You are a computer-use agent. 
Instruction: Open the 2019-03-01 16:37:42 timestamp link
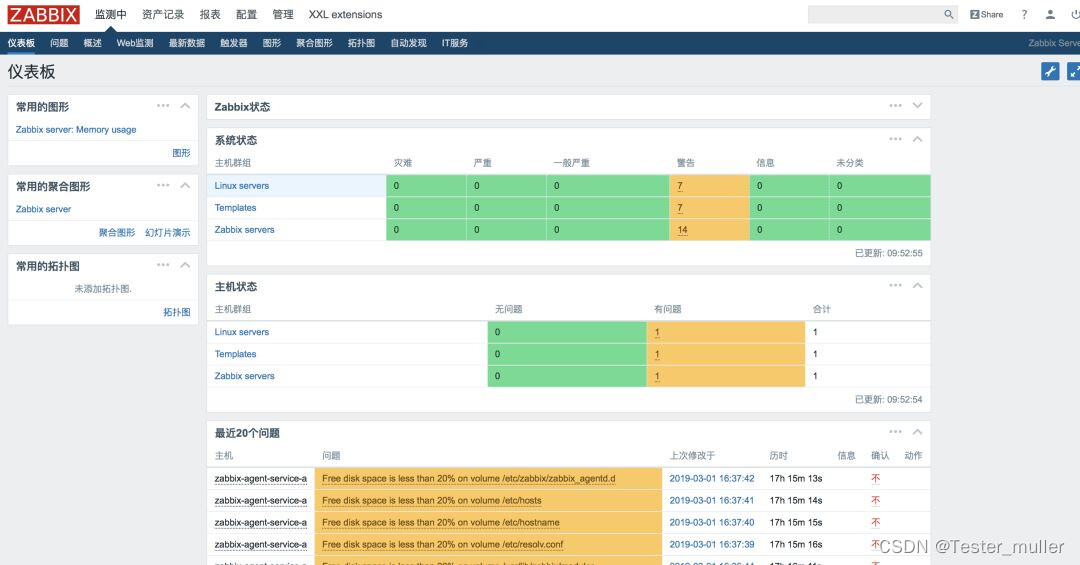[x=712, y=478]
